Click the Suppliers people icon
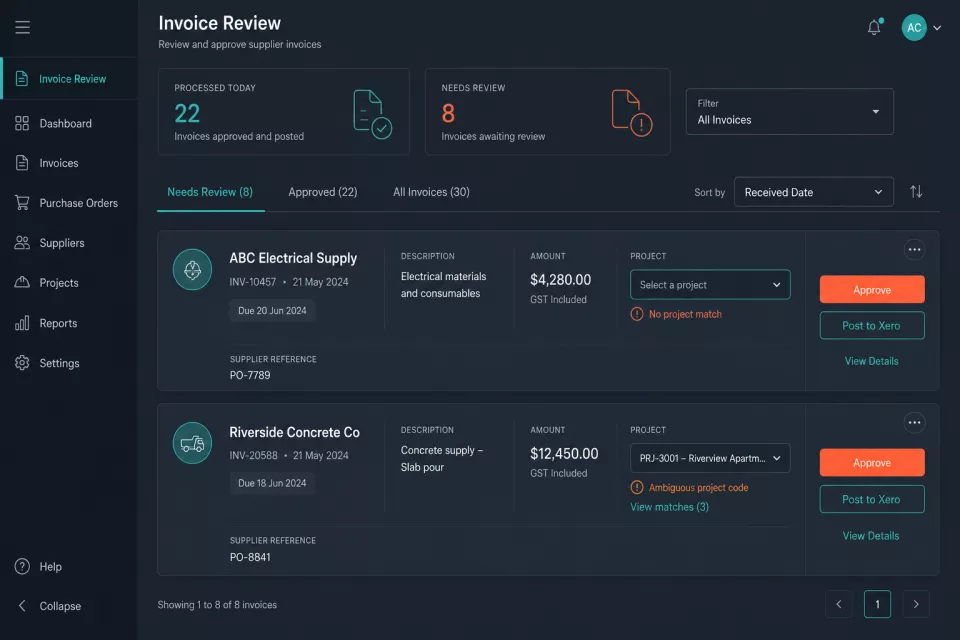The height and width of the screenshot is (640, 960). coord(22,243)
